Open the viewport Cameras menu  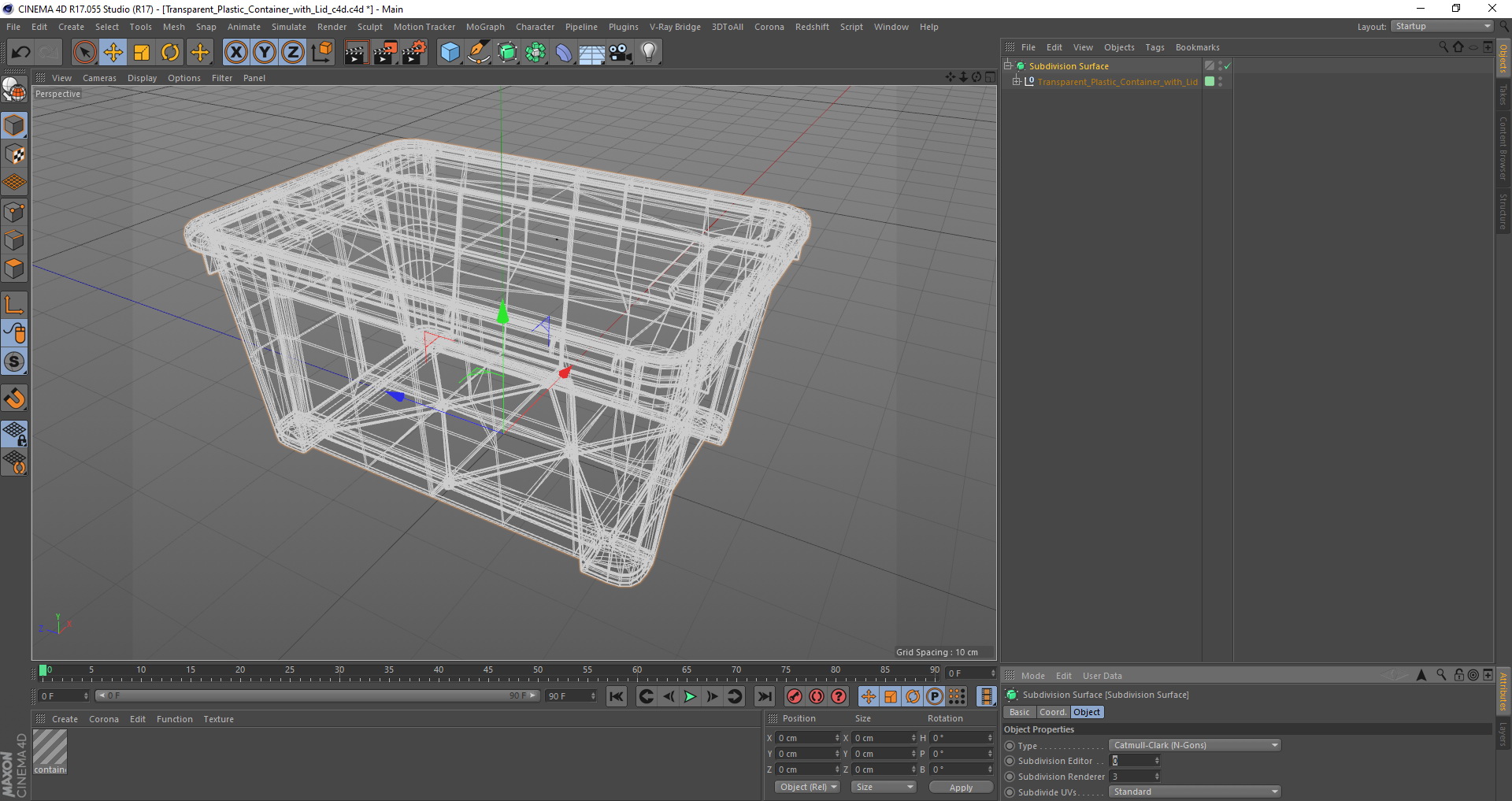click(99, 78)
